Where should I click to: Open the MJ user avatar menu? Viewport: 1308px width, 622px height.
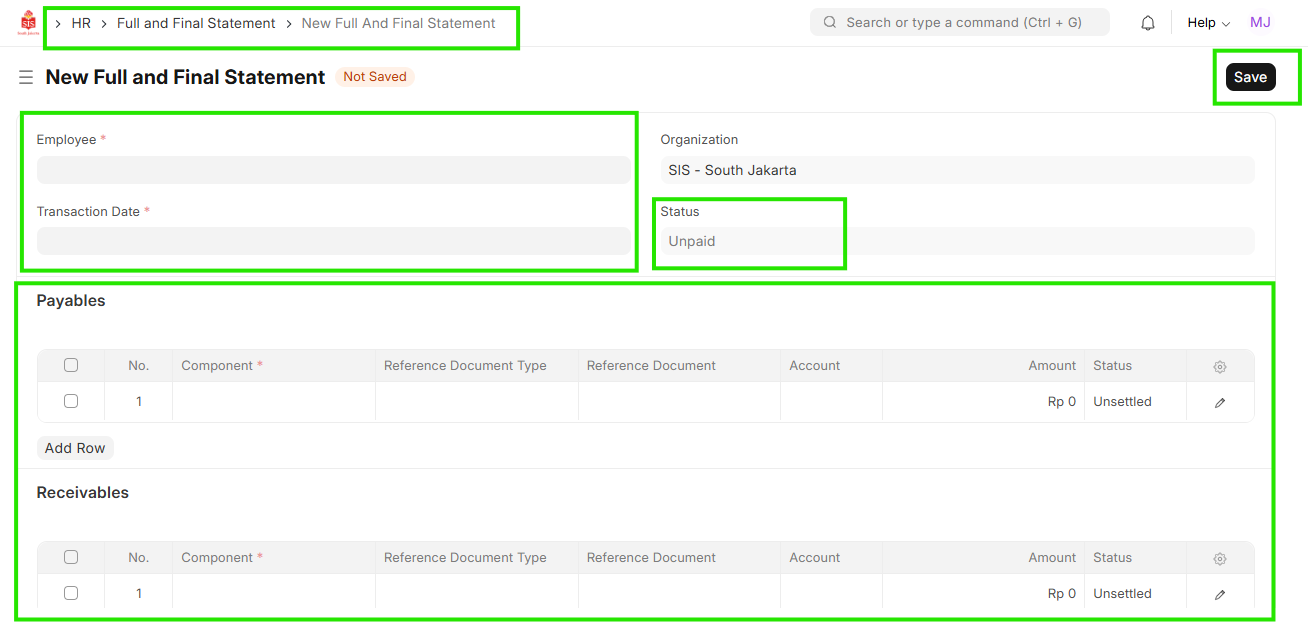1260,22
